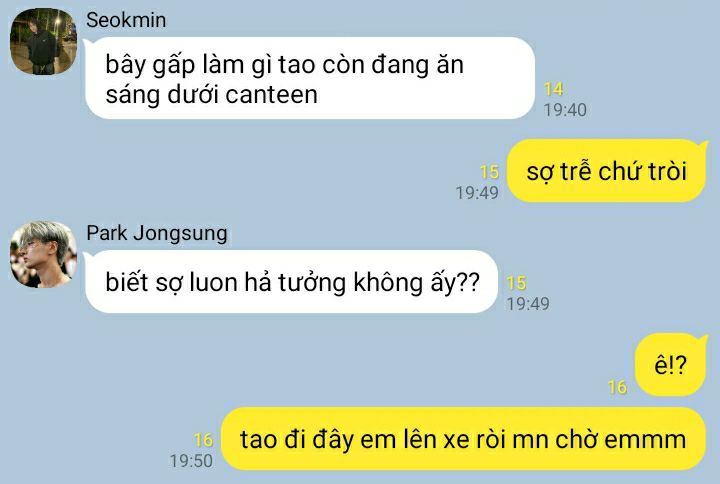
Task: Open Park Jongsung's profile picture
Action: (44, 254)
